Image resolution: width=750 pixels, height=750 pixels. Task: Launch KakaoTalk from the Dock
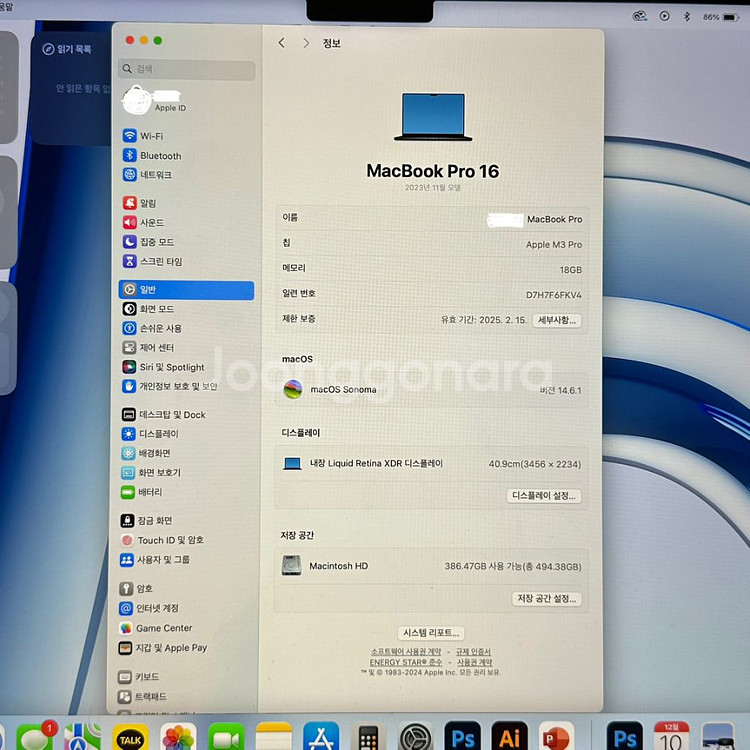[130, 737]
